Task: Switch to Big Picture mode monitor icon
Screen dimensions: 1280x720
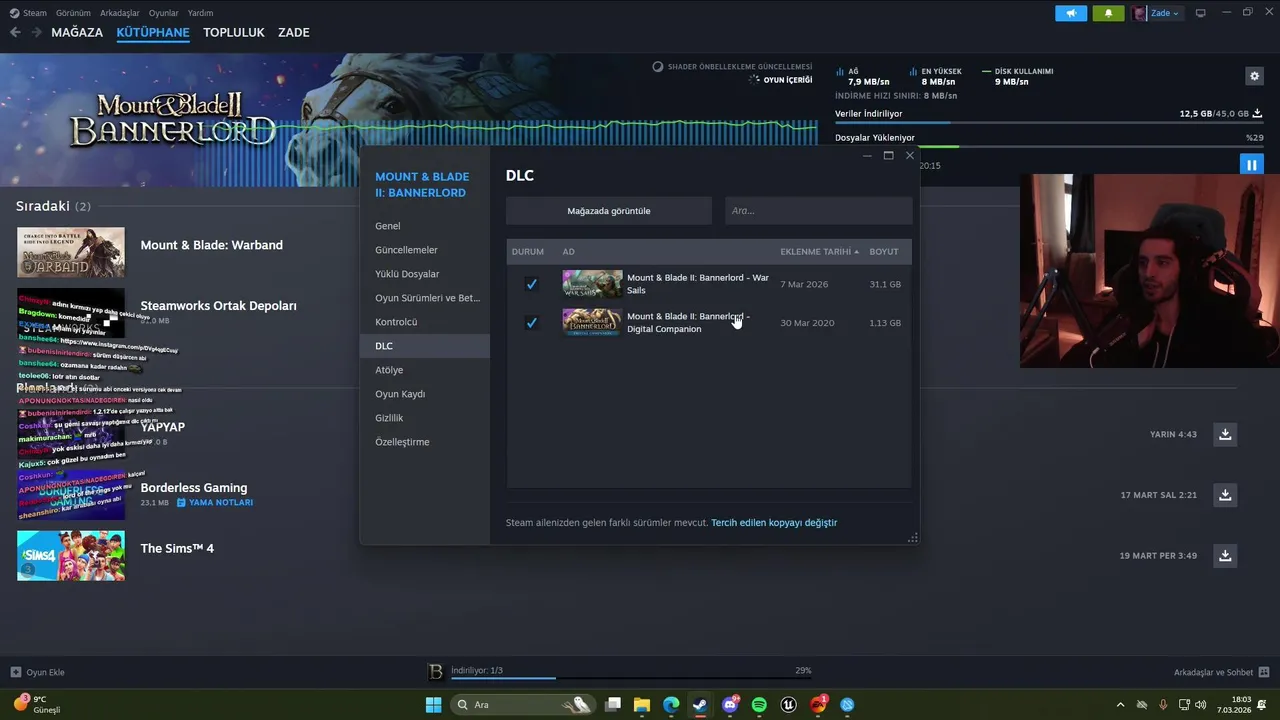Action: pos(1201,13)
